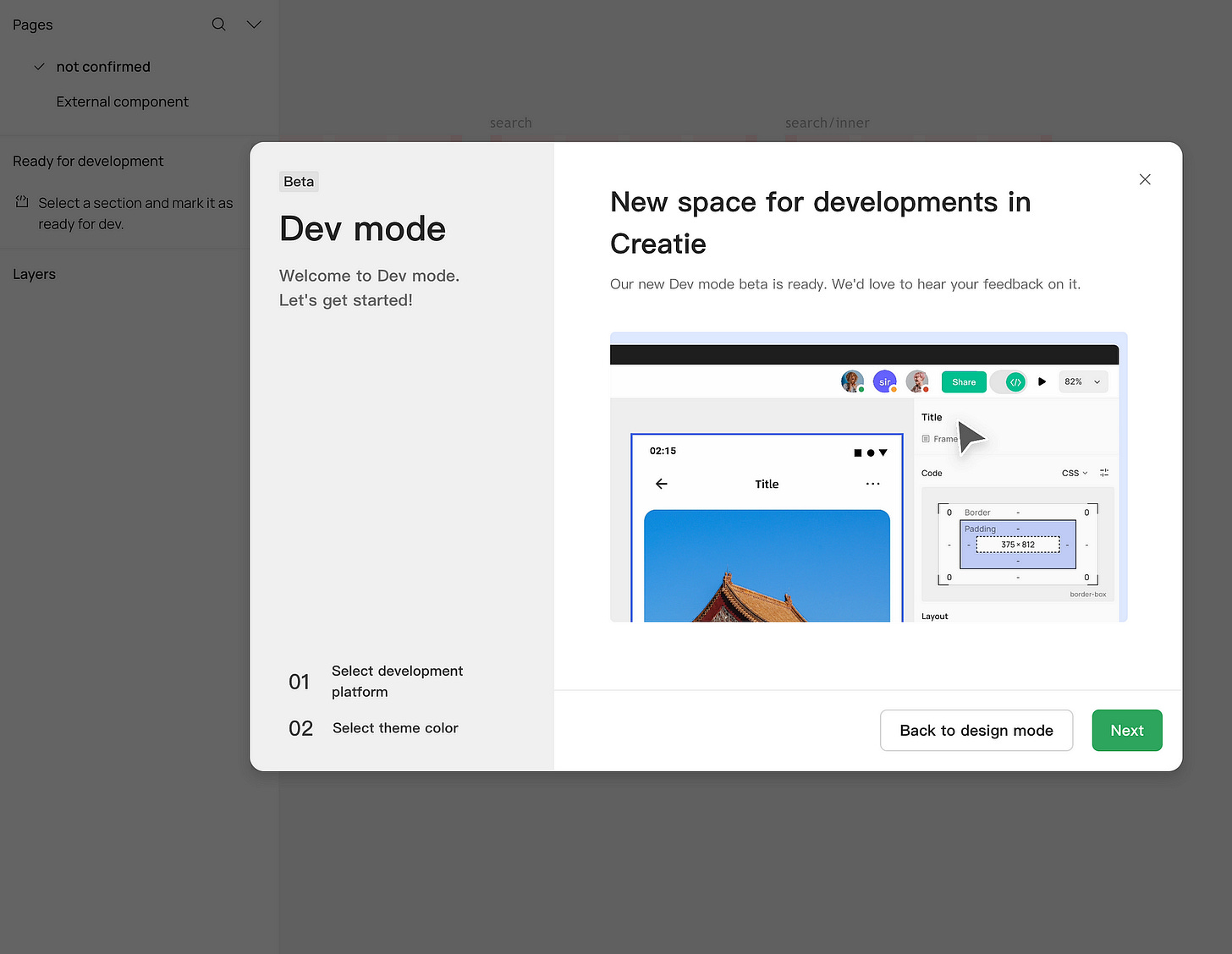Image resolution: width=1232 pixels, height=954 pixels.
Task: Select step 02 'Select theme color'
Action: (x=374, y=728)
